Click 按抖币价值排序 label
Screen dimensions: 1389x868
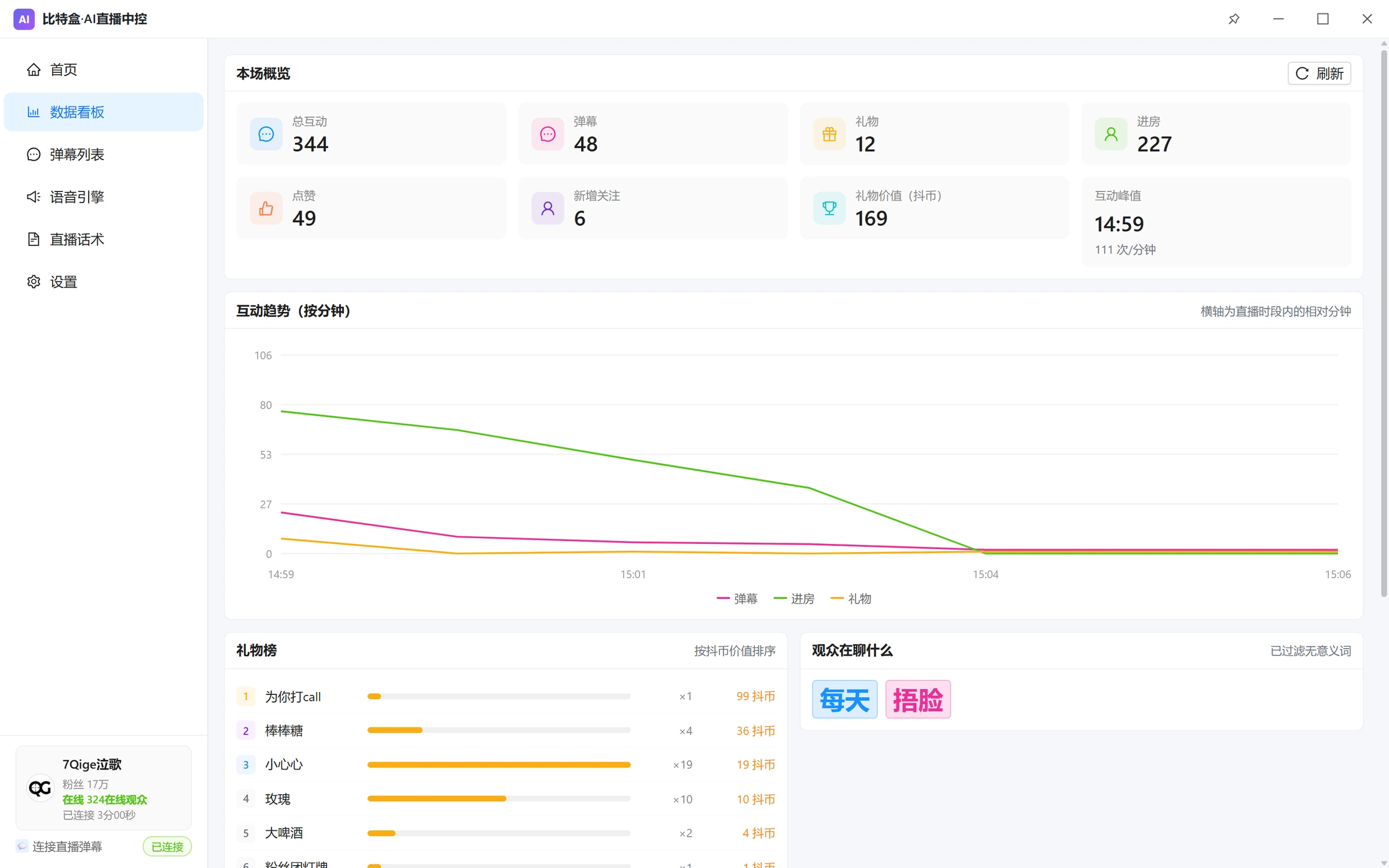point(734,651)
